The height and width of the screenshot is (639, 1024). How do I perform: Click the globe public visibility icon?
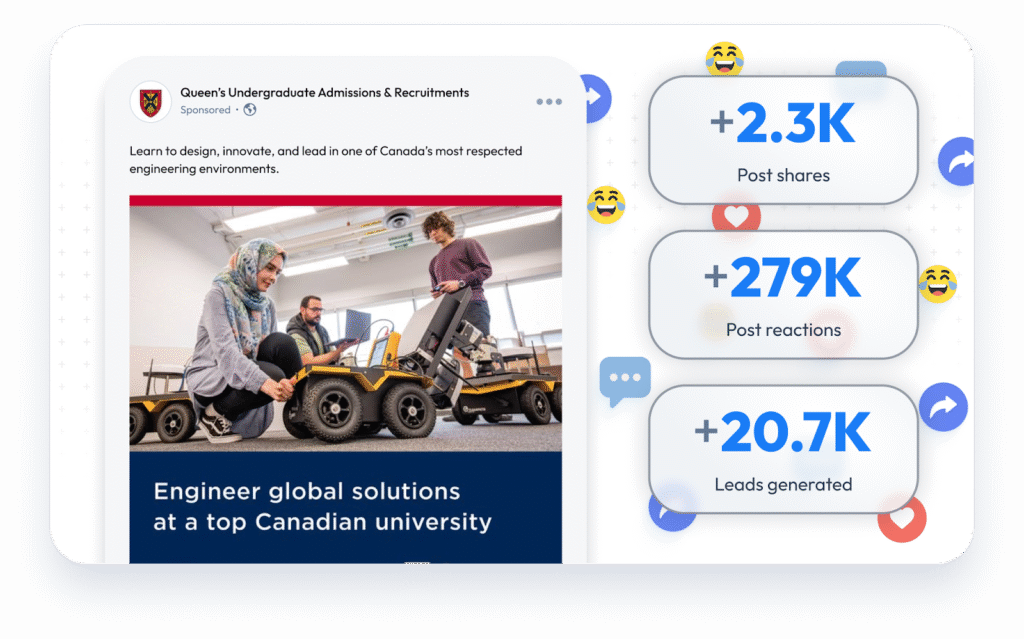[x=249, y=110]
